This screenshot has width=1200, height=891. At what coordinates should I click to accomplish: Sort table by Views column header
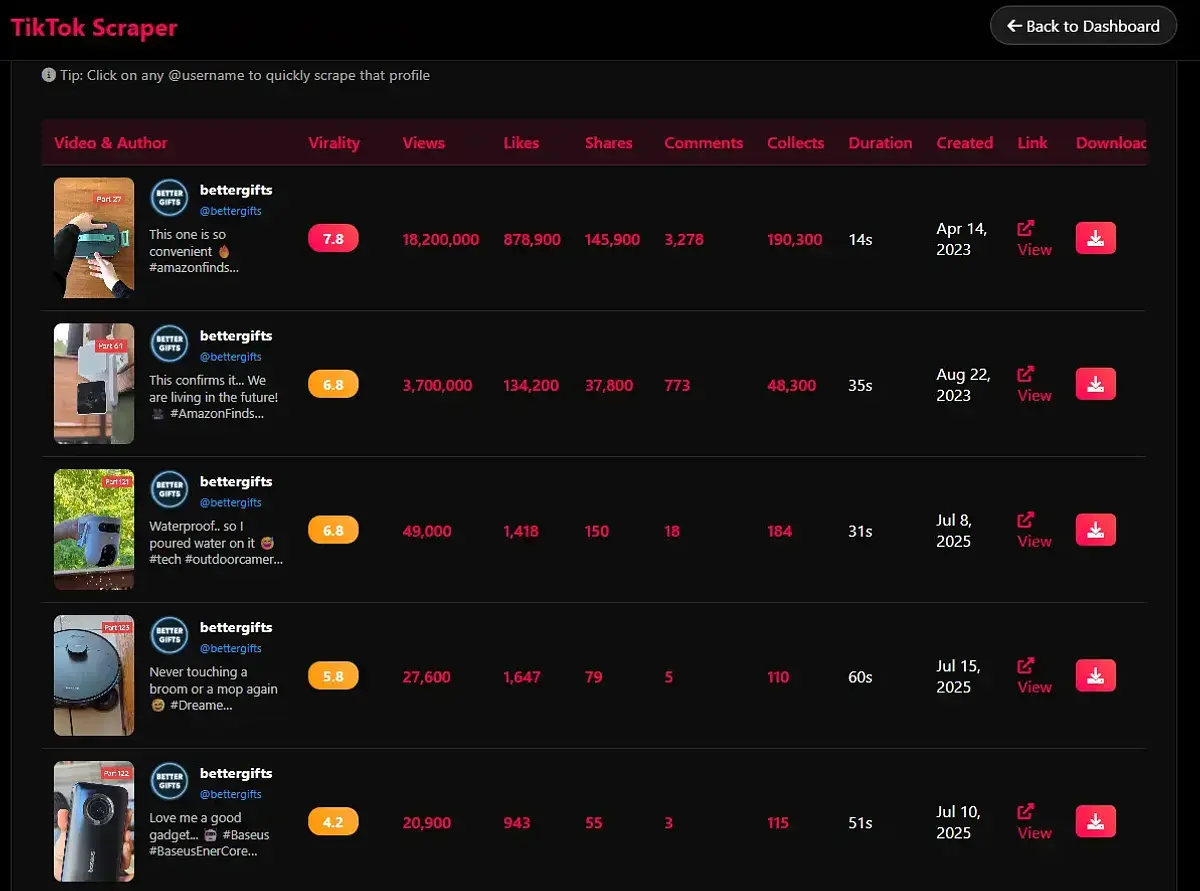pos(423,143)
